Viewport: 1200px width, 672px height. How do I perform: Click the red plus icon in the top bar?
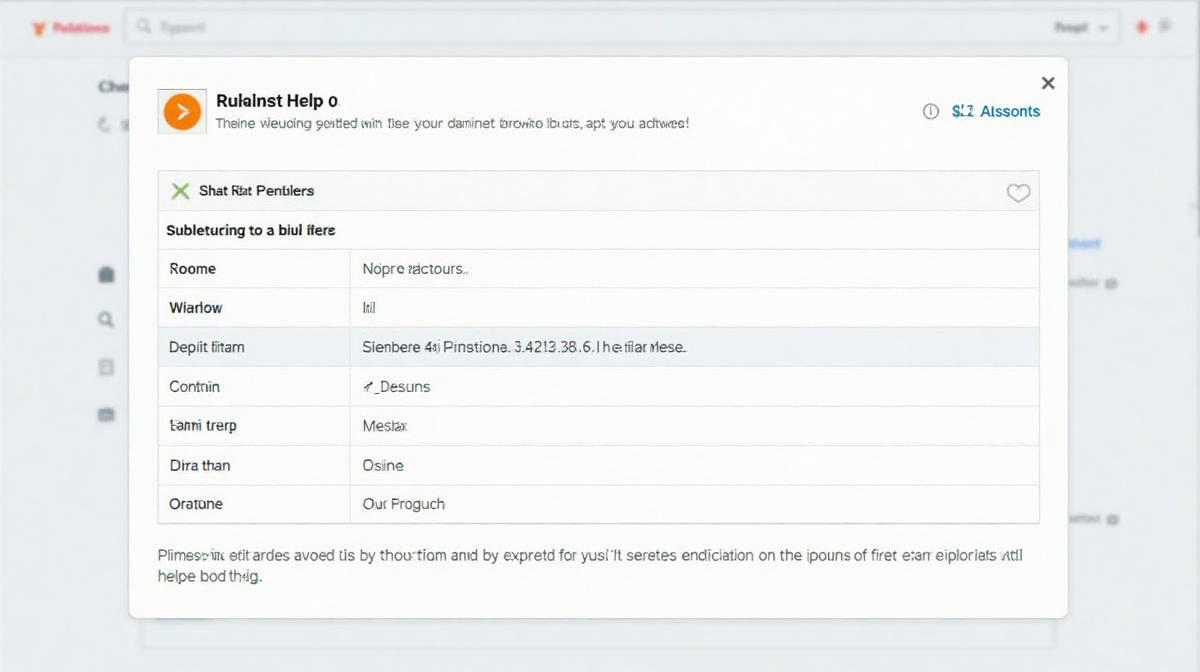1141,28
